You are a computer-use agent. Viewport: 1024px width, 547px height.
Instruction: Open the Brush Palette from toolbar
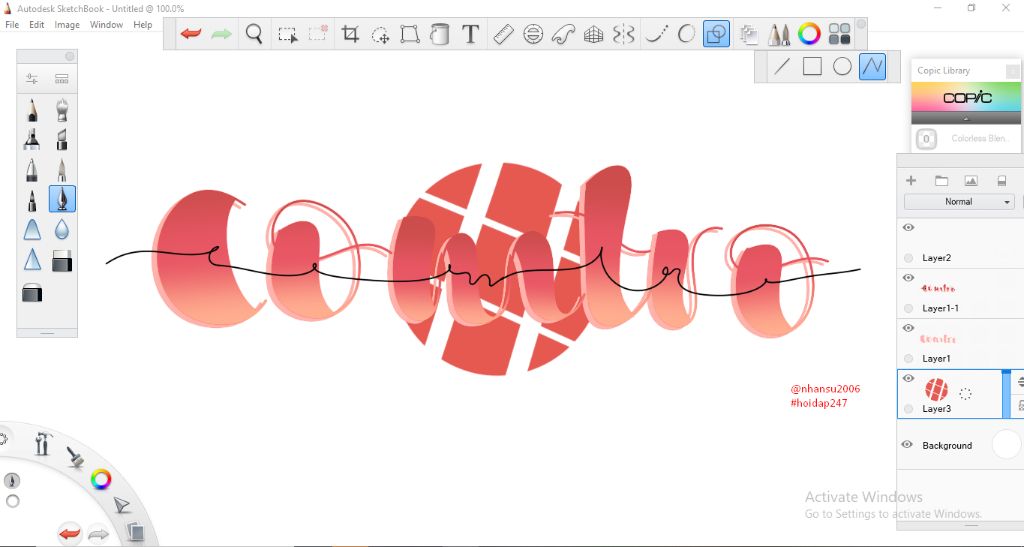click(778, 34)
